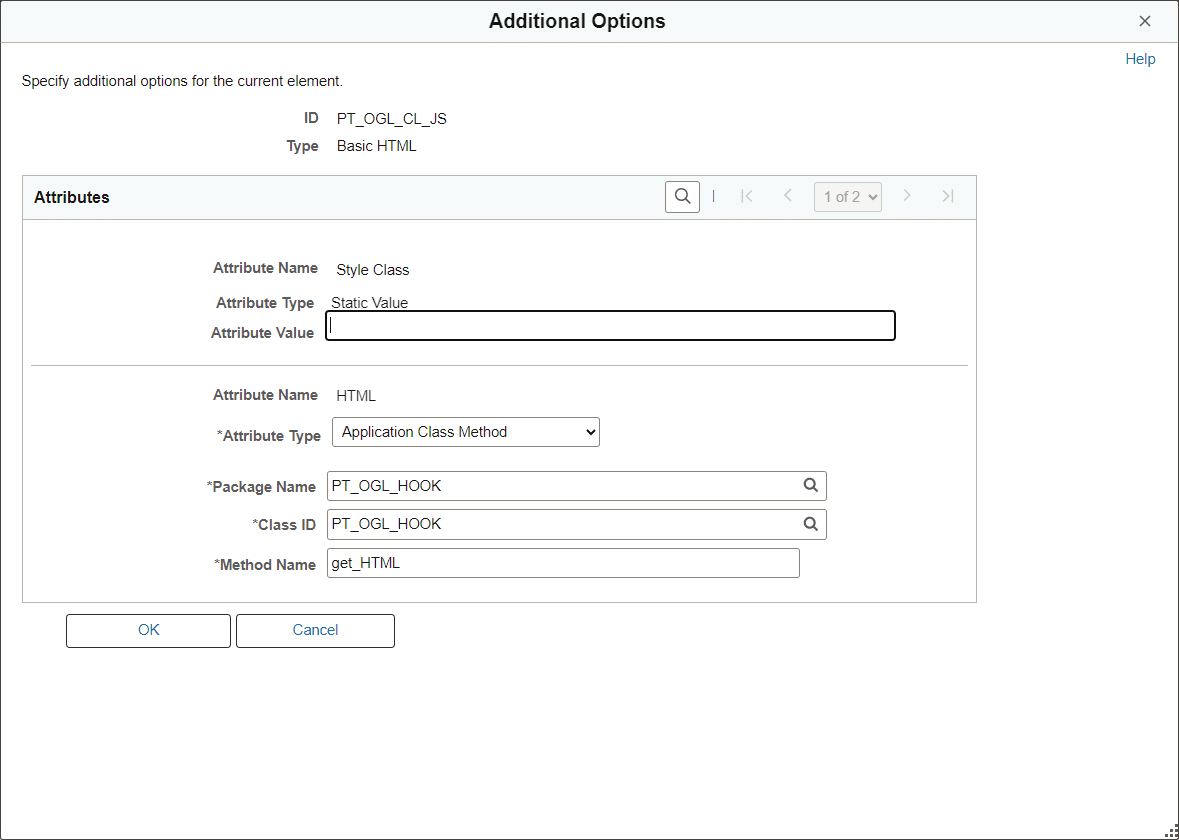The image size is (1179, 840).
Task: Open the Class ID lookup magnifier
Action: 811,523
